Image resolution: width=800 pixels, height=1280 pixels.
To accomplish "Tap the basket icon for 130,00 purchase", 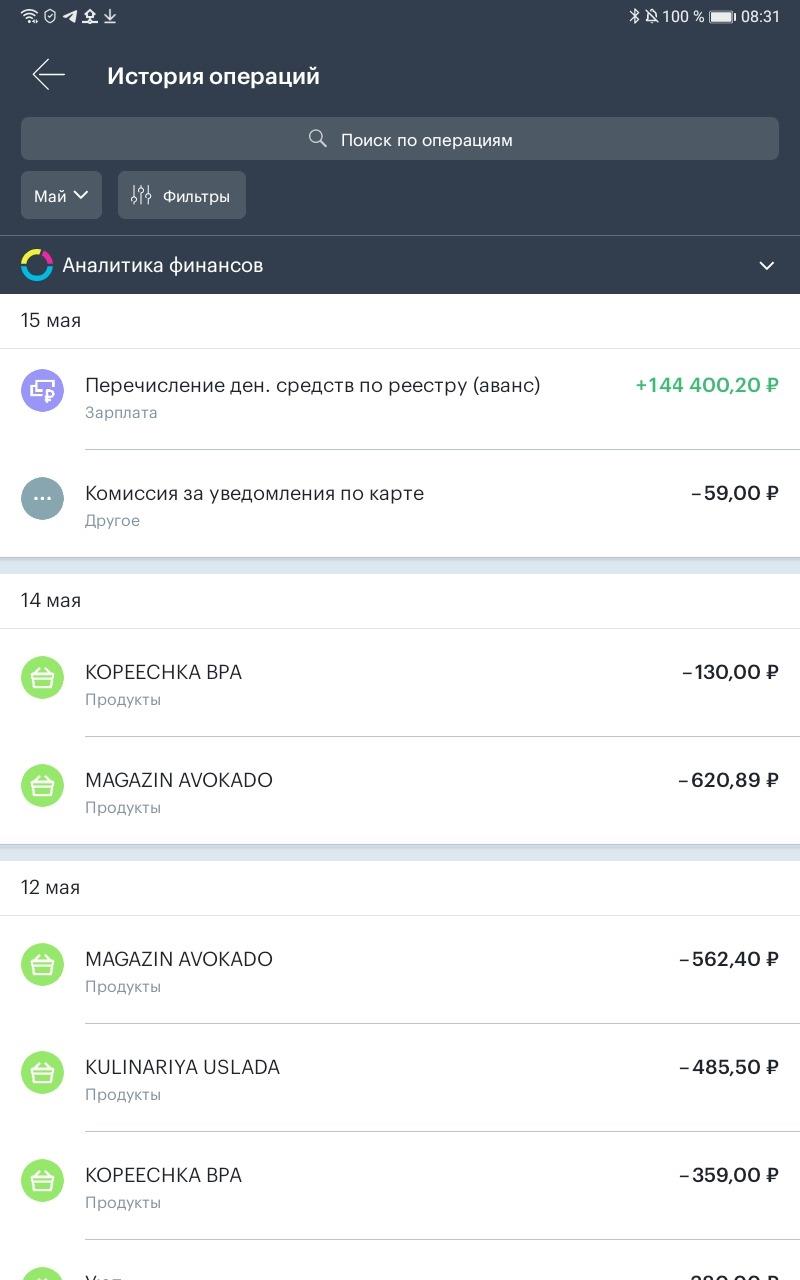I will (42, 678).
